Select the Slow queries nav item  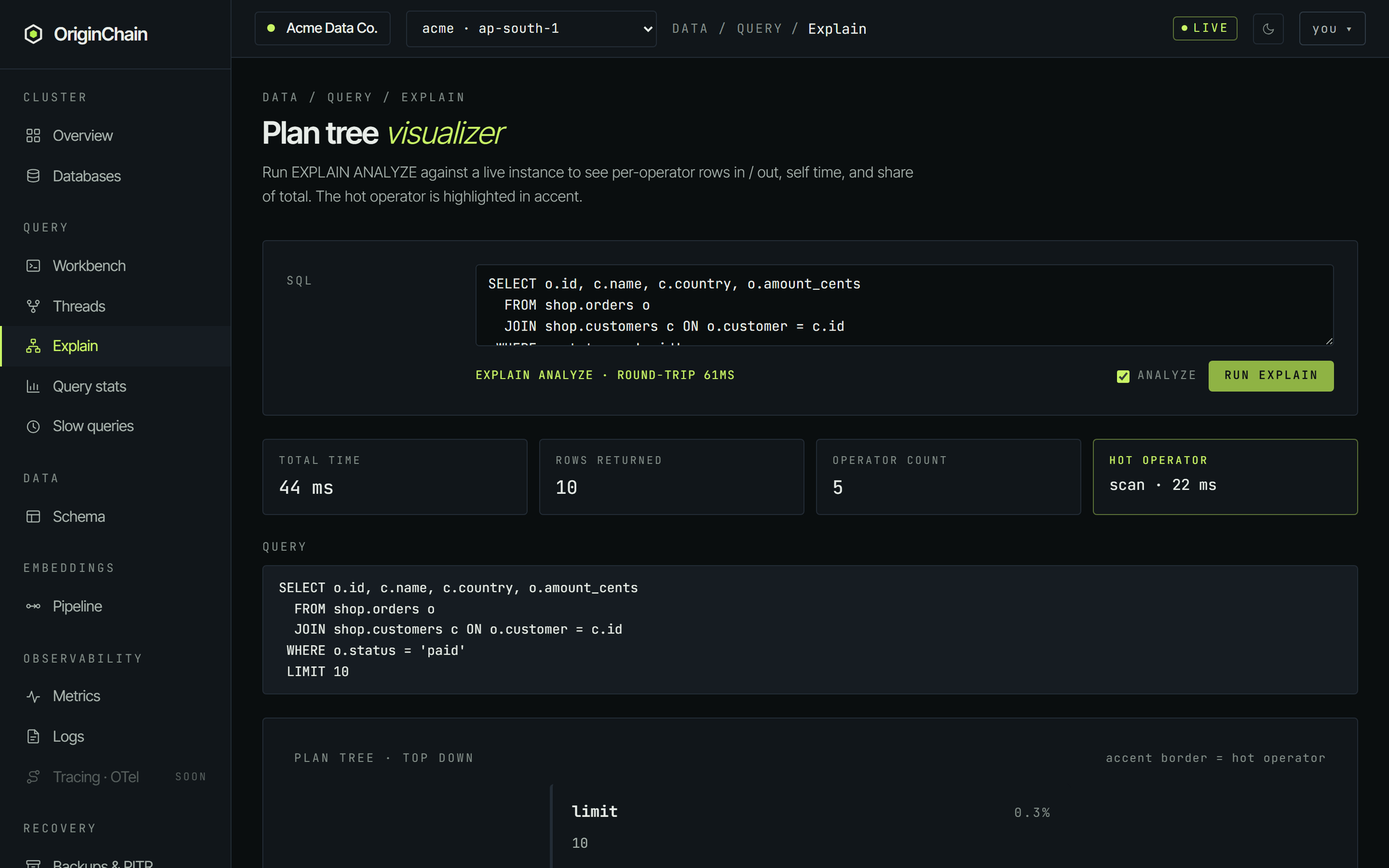[116, 426]
